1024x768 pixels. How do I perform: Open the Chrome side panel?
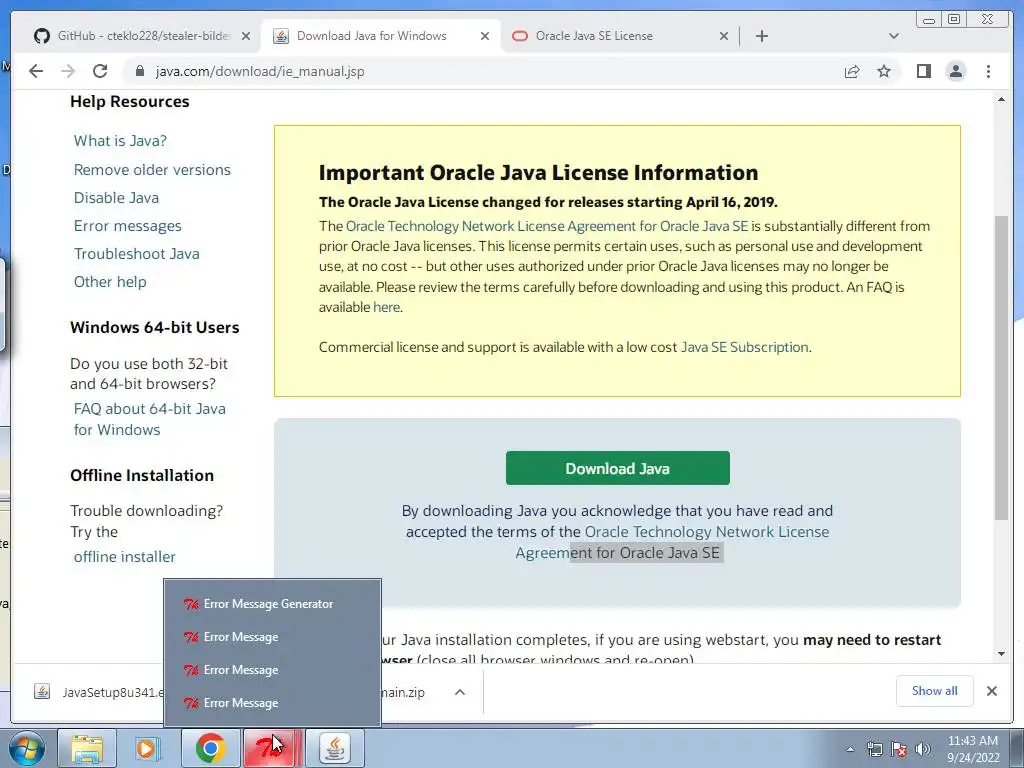(923, 71)
